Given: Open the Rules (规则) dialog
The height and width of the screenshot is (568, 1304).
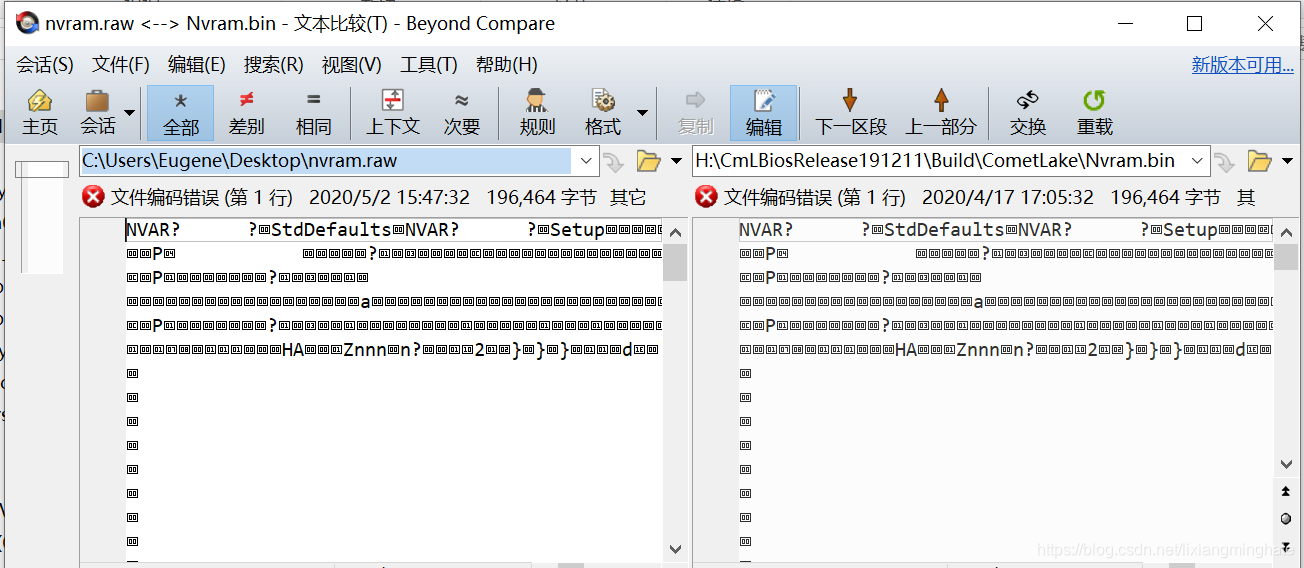Looking at the screenshot, I should pyautogui.click(x=537, y=113).
